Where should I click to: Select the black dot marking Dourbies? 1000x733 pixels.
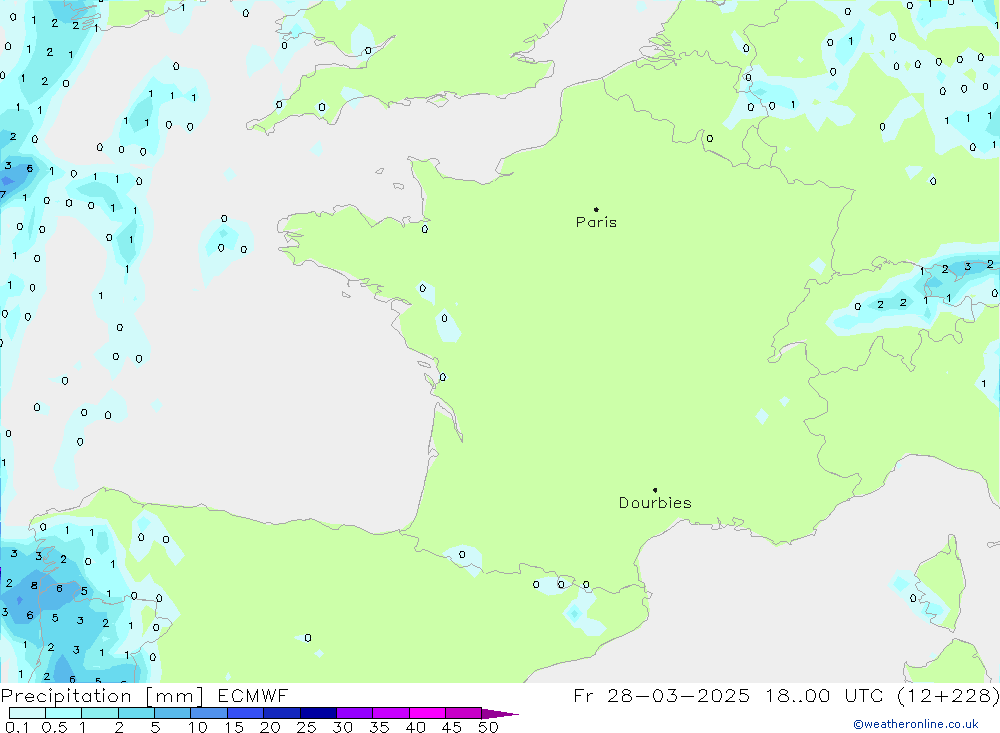pos(655,490)
